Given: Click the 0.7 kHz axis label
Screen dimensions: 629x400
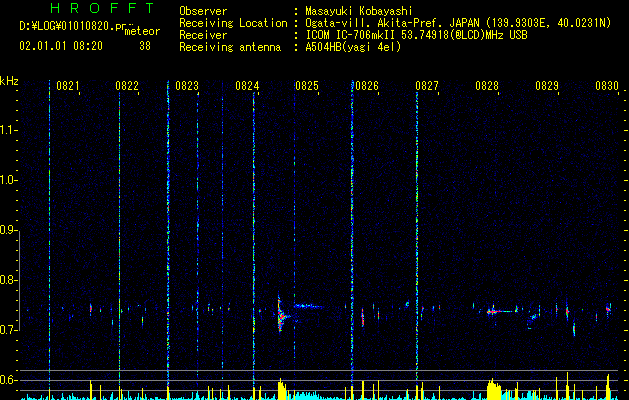Looking at the screenshot, I should (7, 330).
